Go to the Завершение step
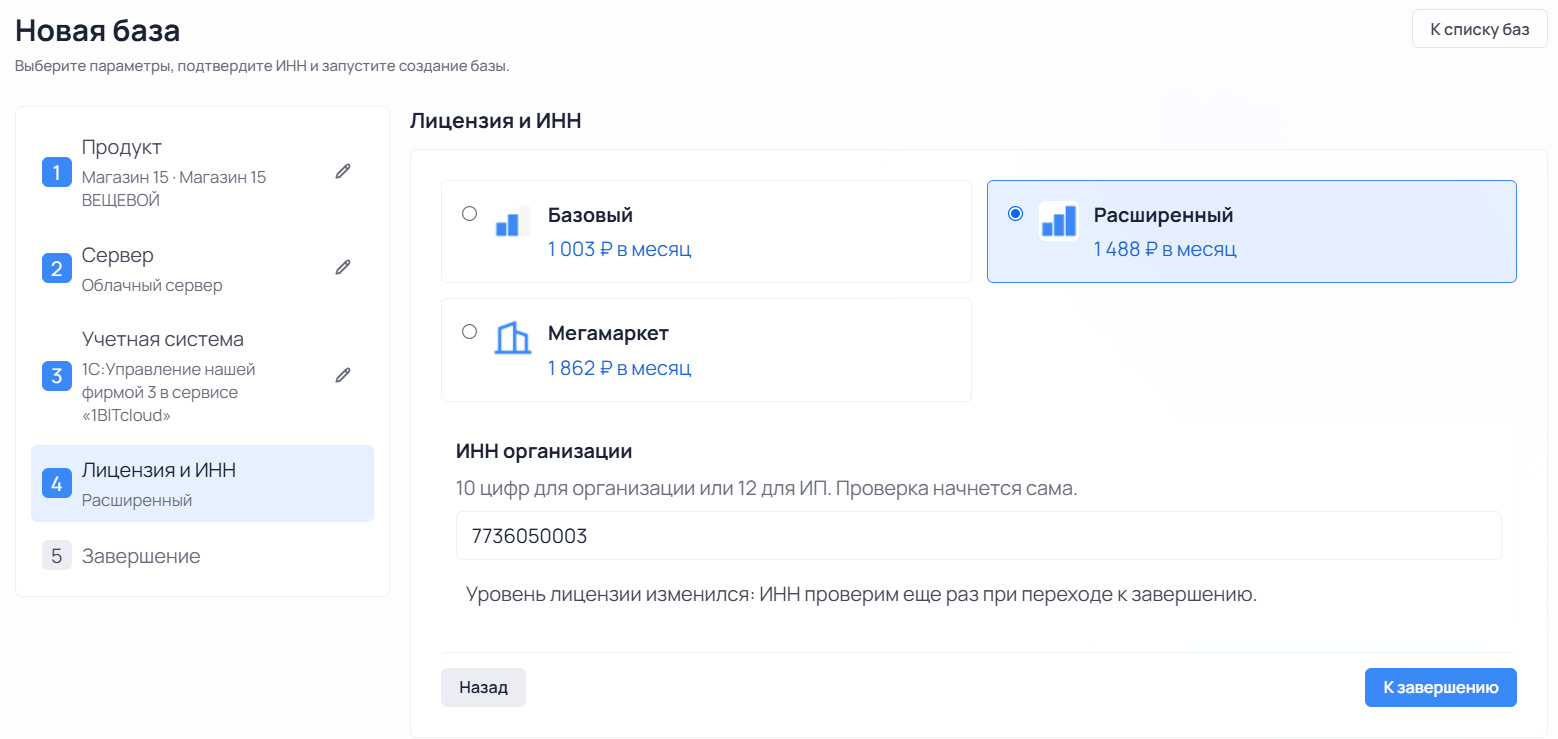1558x739 pixels. (x=202, y=556)
